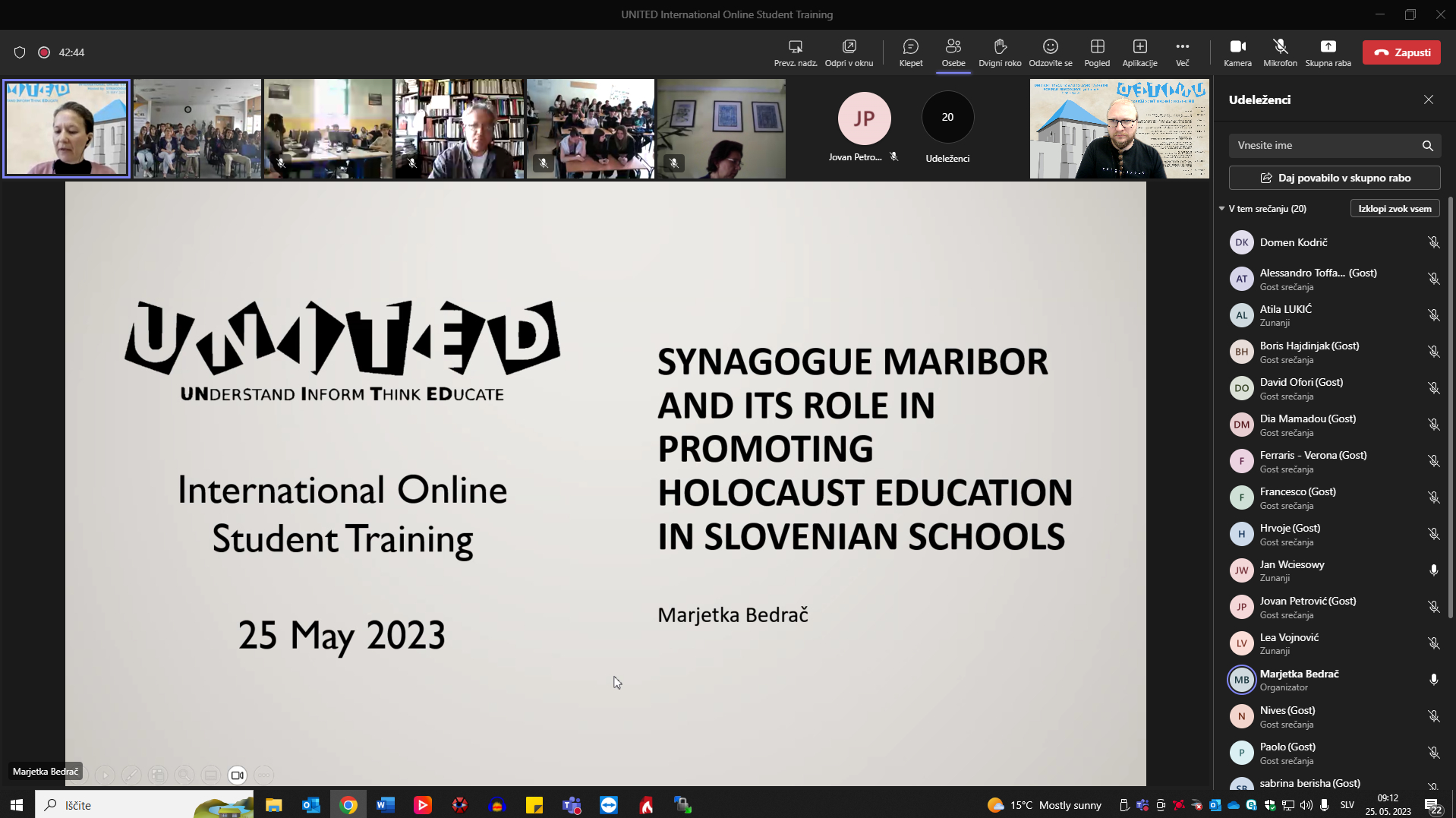The width and height of the screenshot is (1456, 818).
Task: Toggle the Kamera camera button
Action: 1237,52
